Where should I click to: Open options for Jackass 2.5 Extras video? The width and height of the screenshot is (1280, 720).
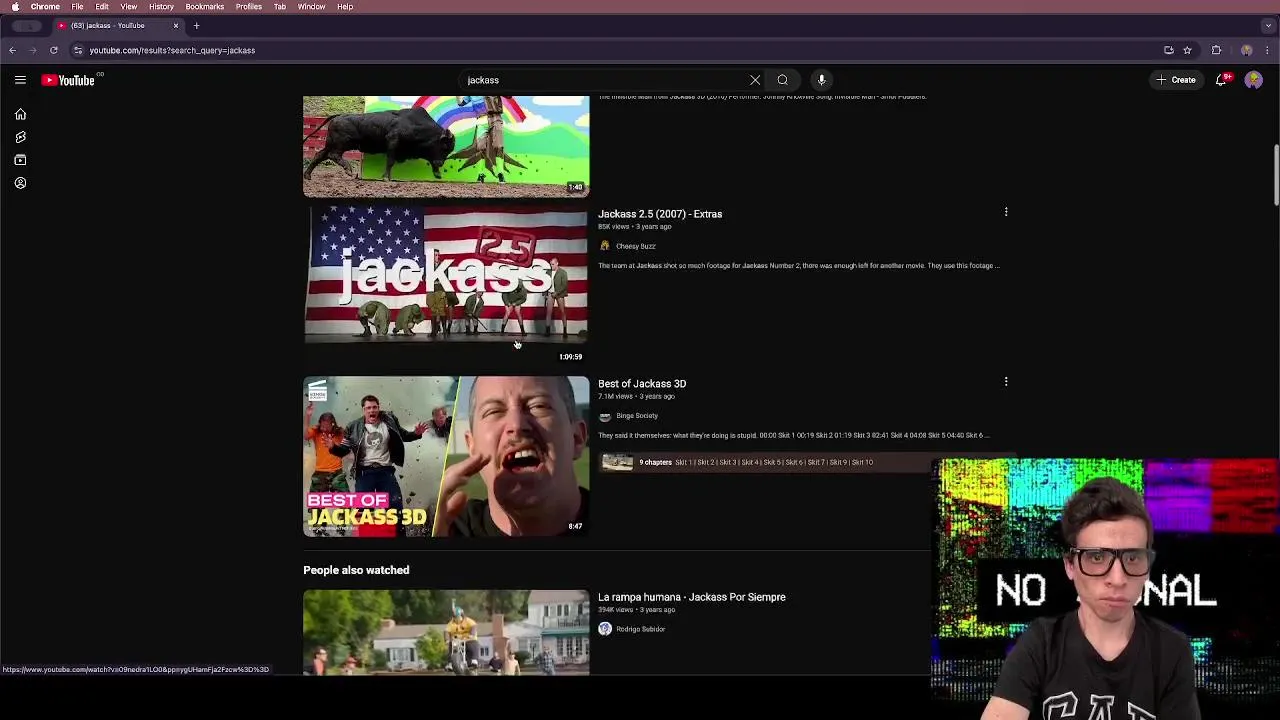[x=1006, y=212]
